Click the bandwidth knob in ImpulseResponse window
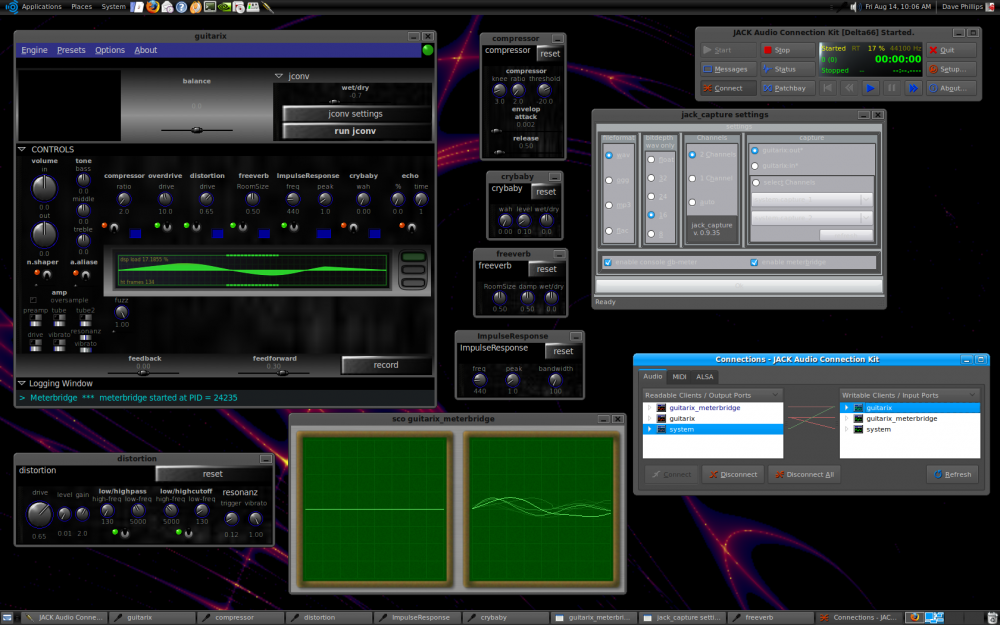The image size is (1000, 625). coord(555,380)
